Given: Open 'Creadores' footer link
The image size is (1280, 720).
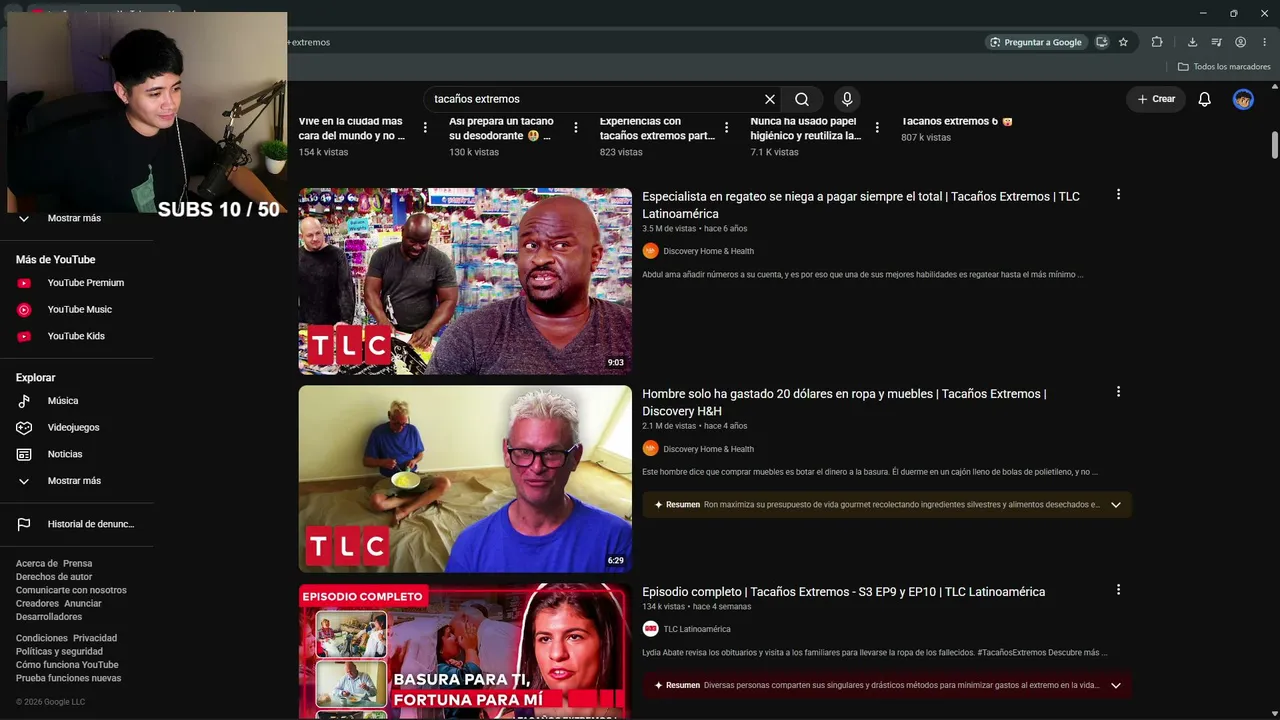Looking at the screenshot, I should 37,603.
